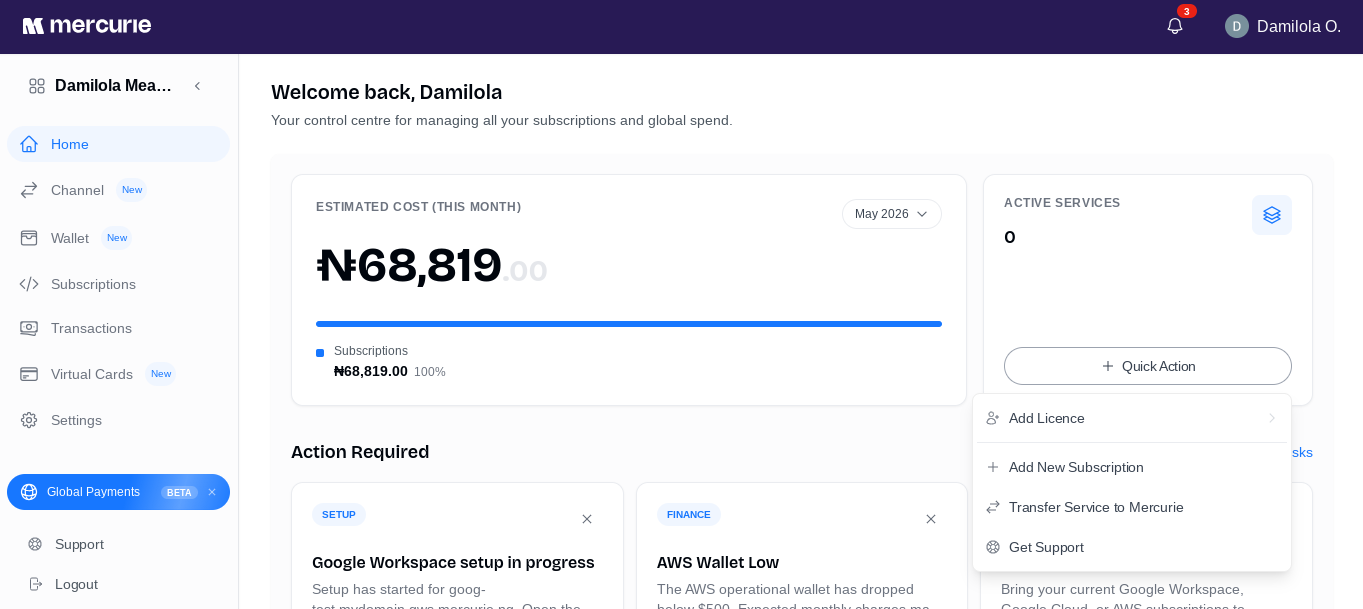
Task: Open the Global Payments beta banner
Action: coord(118,492)
